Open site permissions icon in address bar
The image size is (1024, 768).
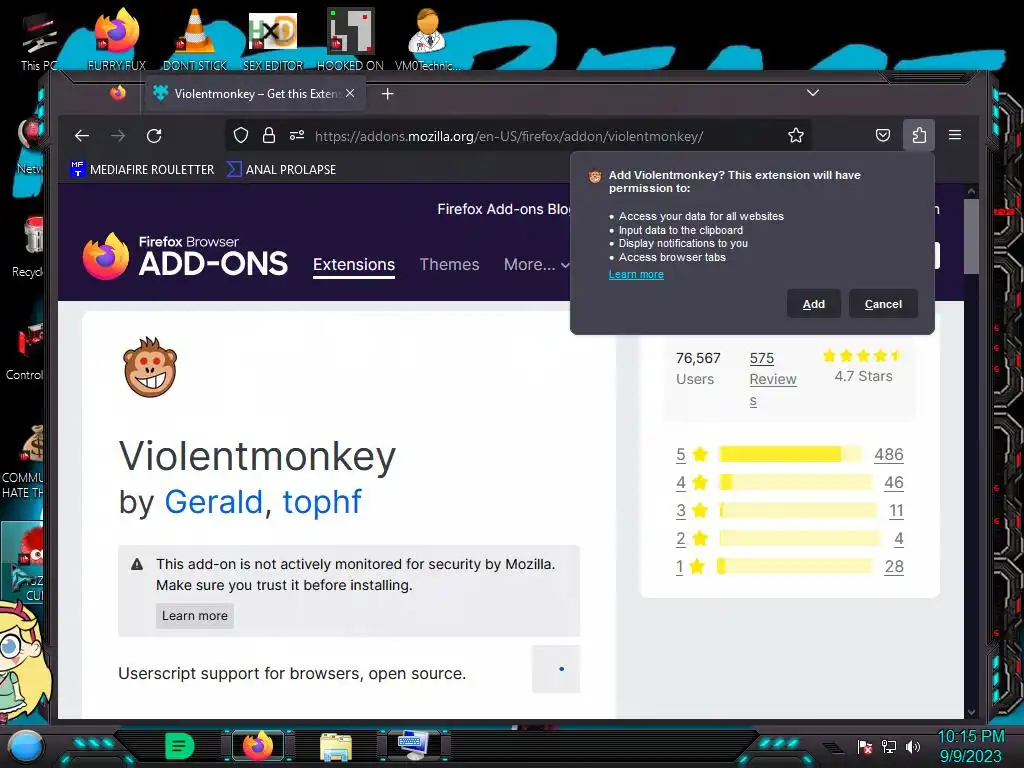click(297, 136)
